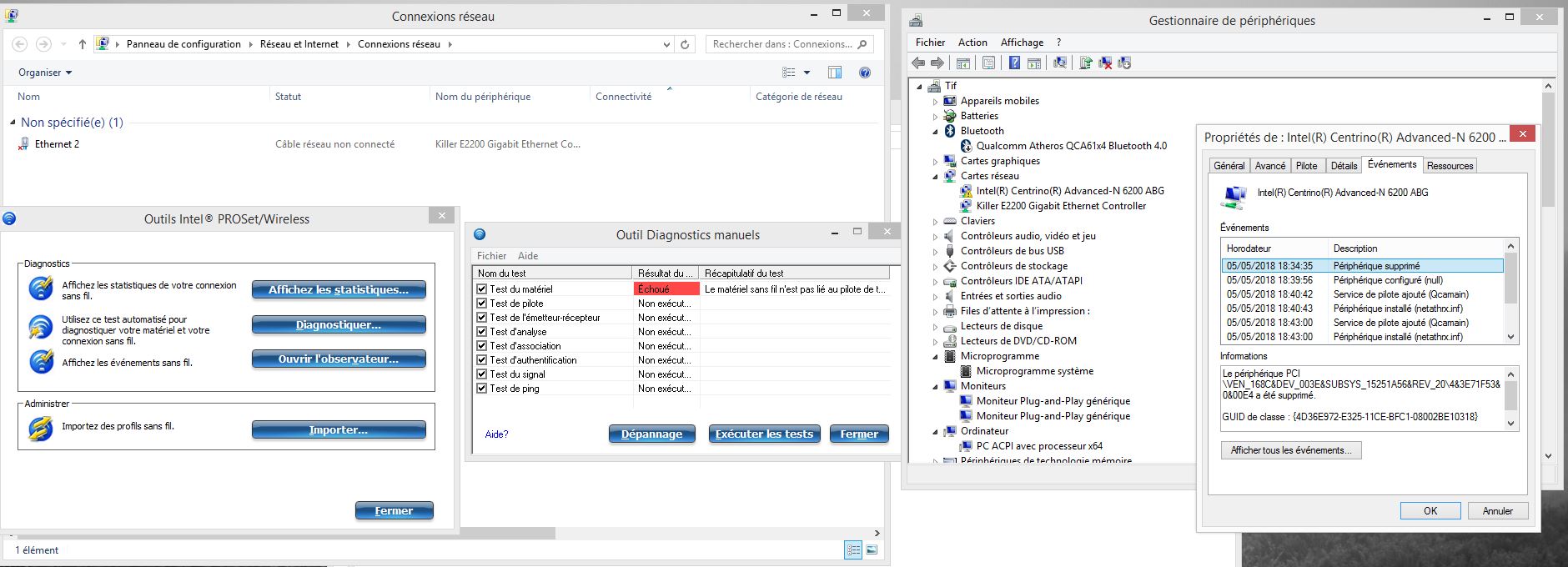Click Aide? link in diagnostics tool
Image resolution: width=1568 pixels, height=567 pixels.
pos(496,434)
